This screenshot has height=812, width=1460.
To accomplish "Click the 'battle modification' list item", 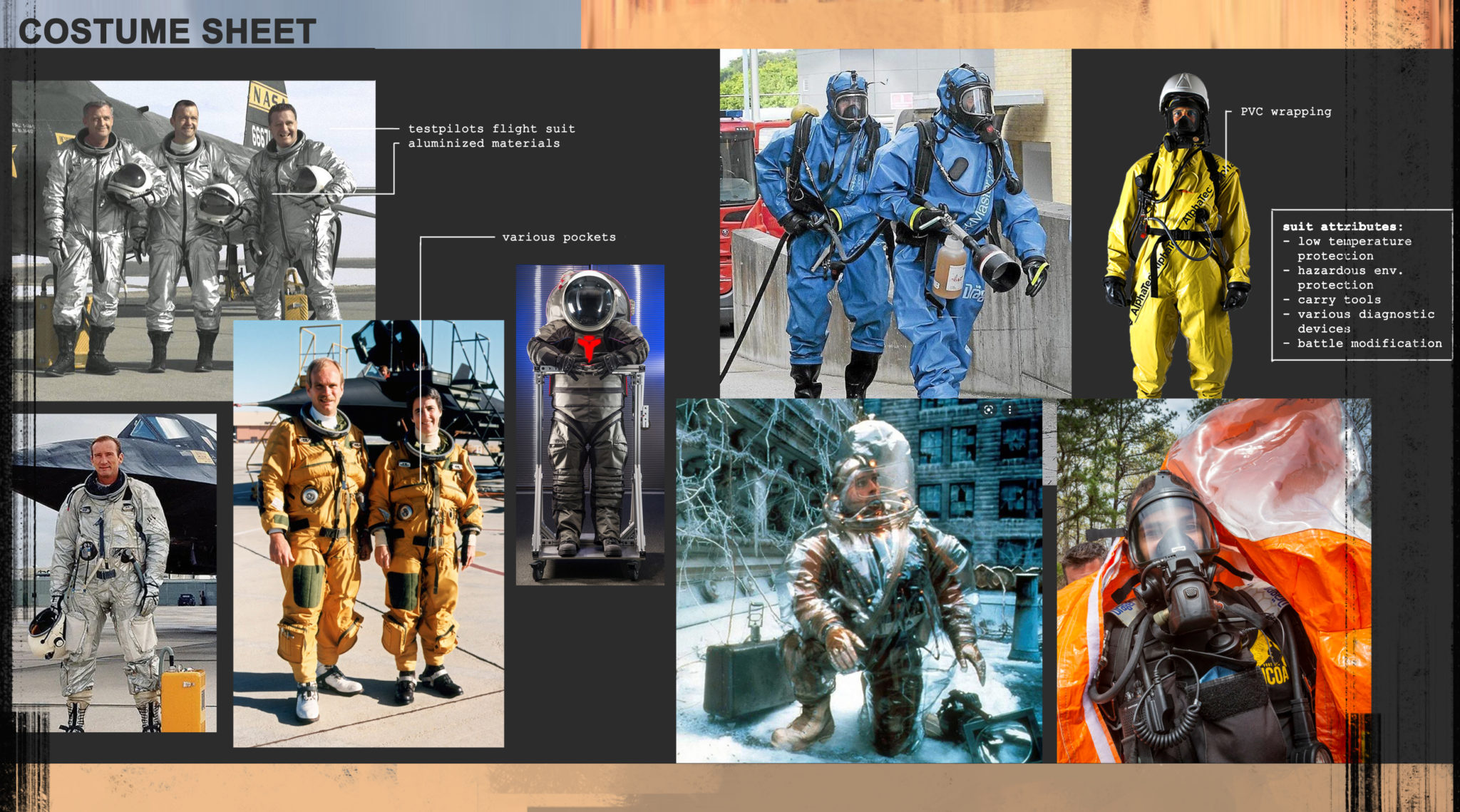I will coord(1369,343).
